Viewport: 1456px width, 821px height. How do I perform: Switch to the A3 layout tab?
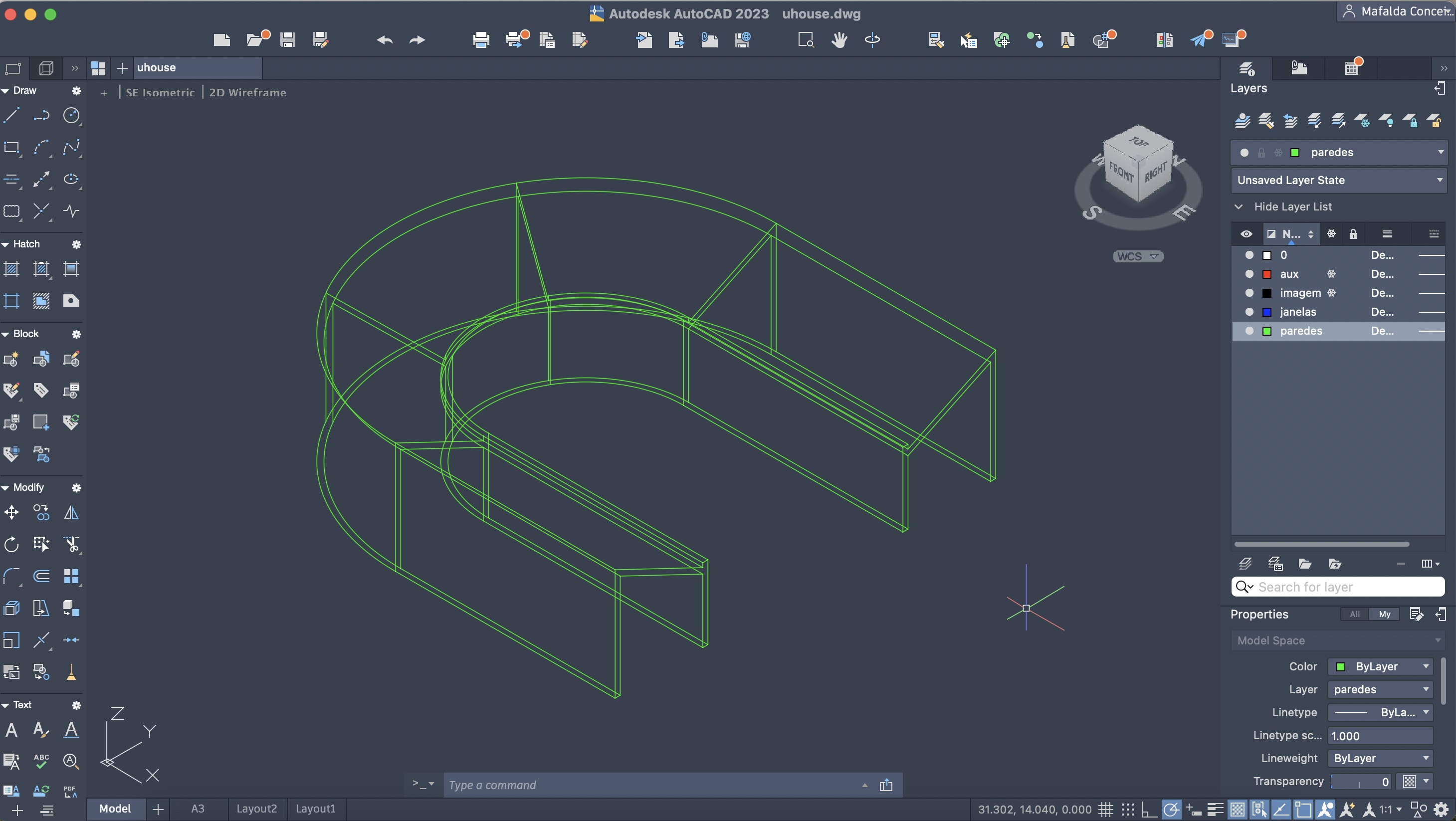pyautogui.click(x=197, y=809)
